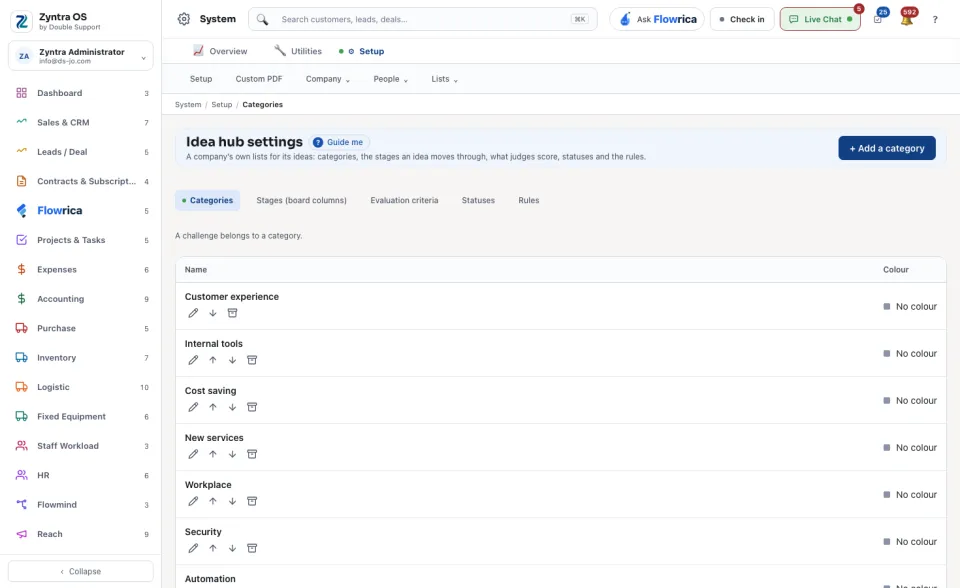This screenshot has width=960, height=588.
Task: Click the Guide me button
Action: coord(339,142)
